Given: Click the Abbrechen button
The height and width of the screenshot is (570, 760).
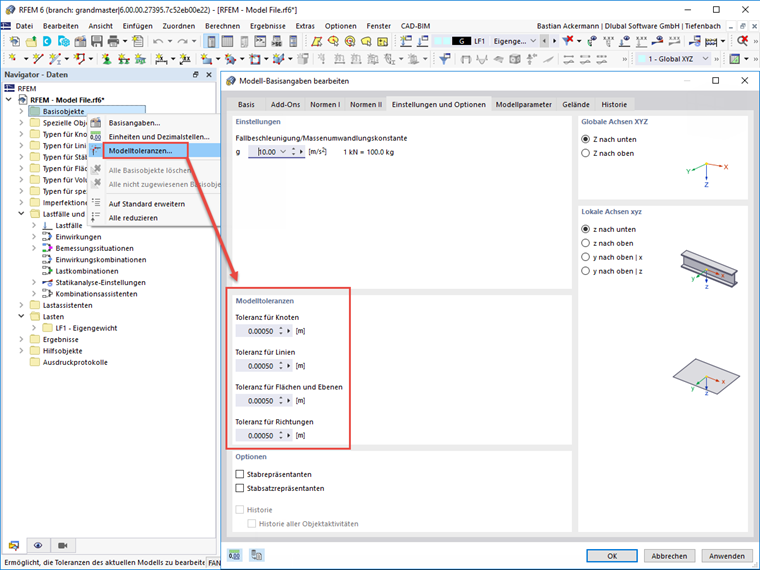Looking at the screenshot, I should click(x=669, y=556).
